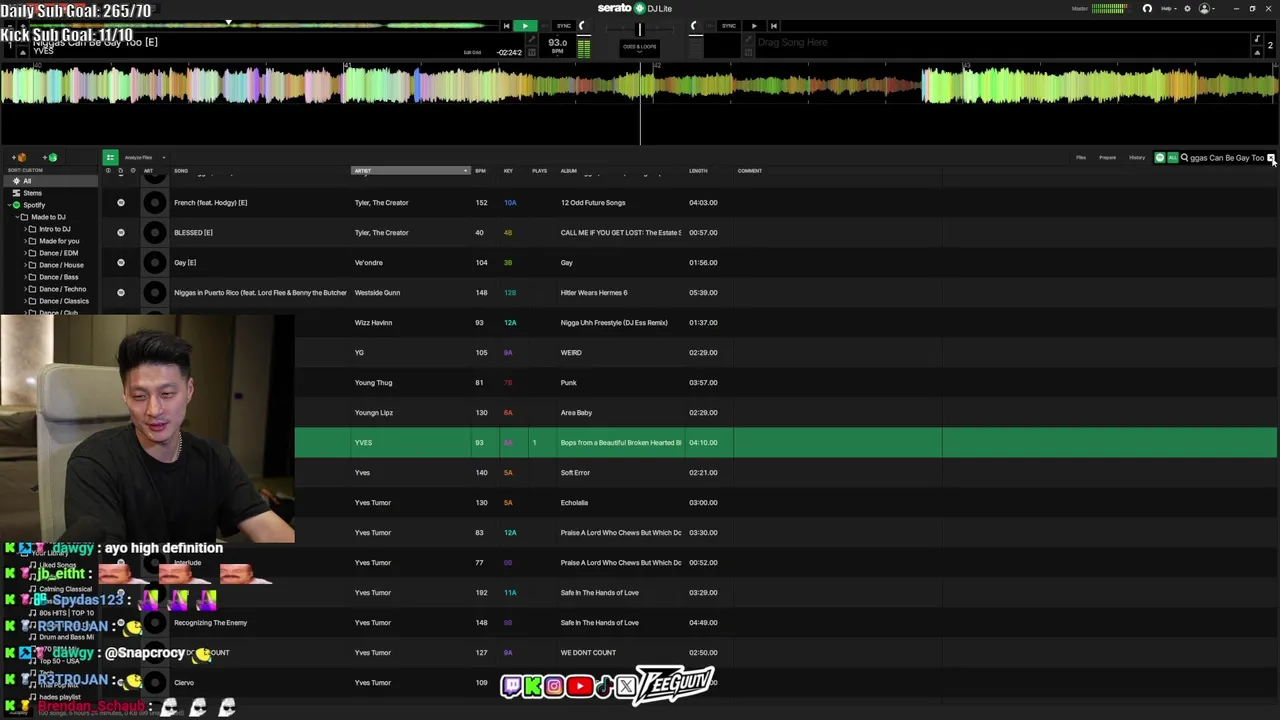Open the History panel tab
Screen dimensions: 1280x720
(1137, 157)
